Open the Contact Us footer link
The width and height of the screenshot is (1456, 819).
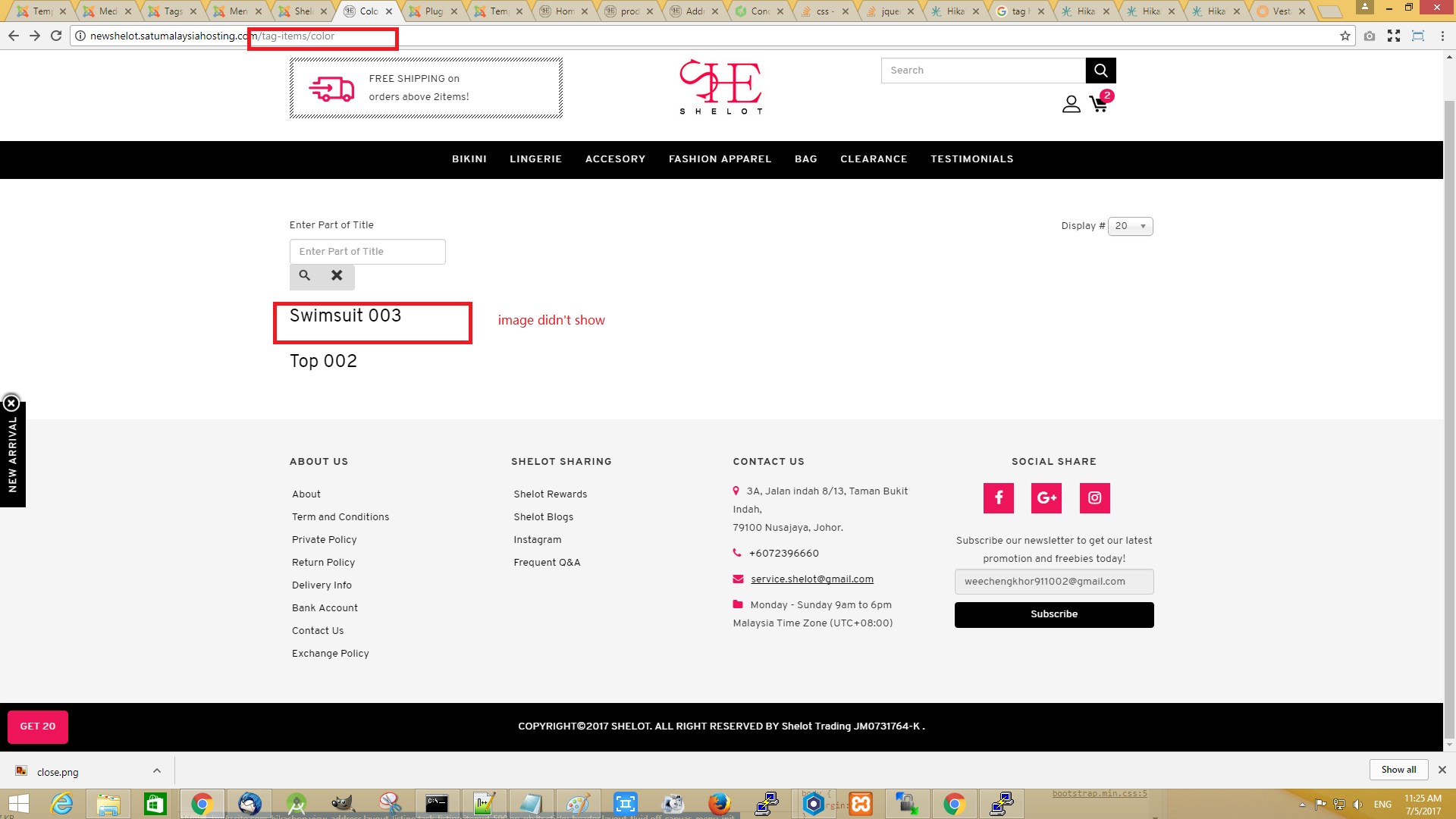click(318, 631)
